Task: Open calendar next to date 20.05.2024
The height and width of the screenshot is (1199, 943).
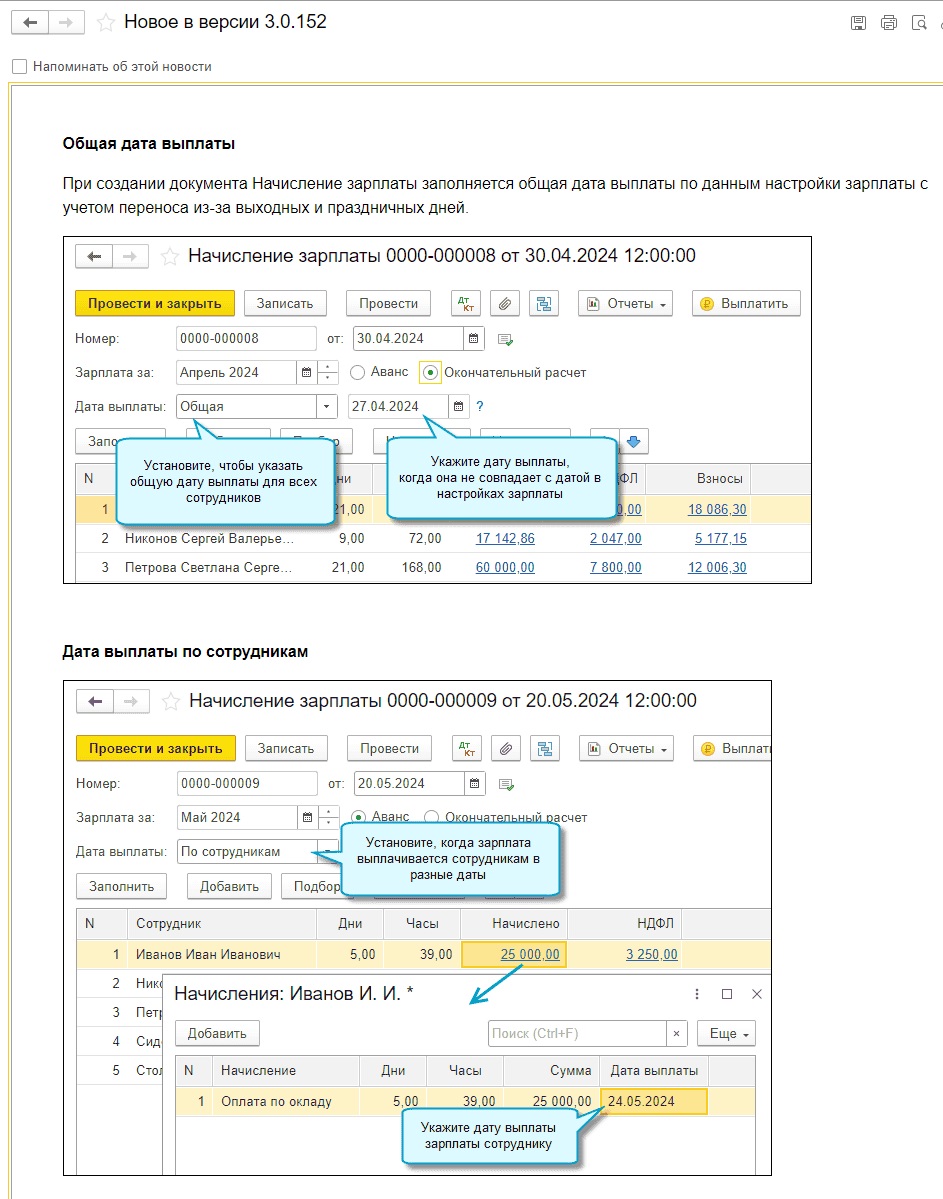Action: click(x=474, y=783)
